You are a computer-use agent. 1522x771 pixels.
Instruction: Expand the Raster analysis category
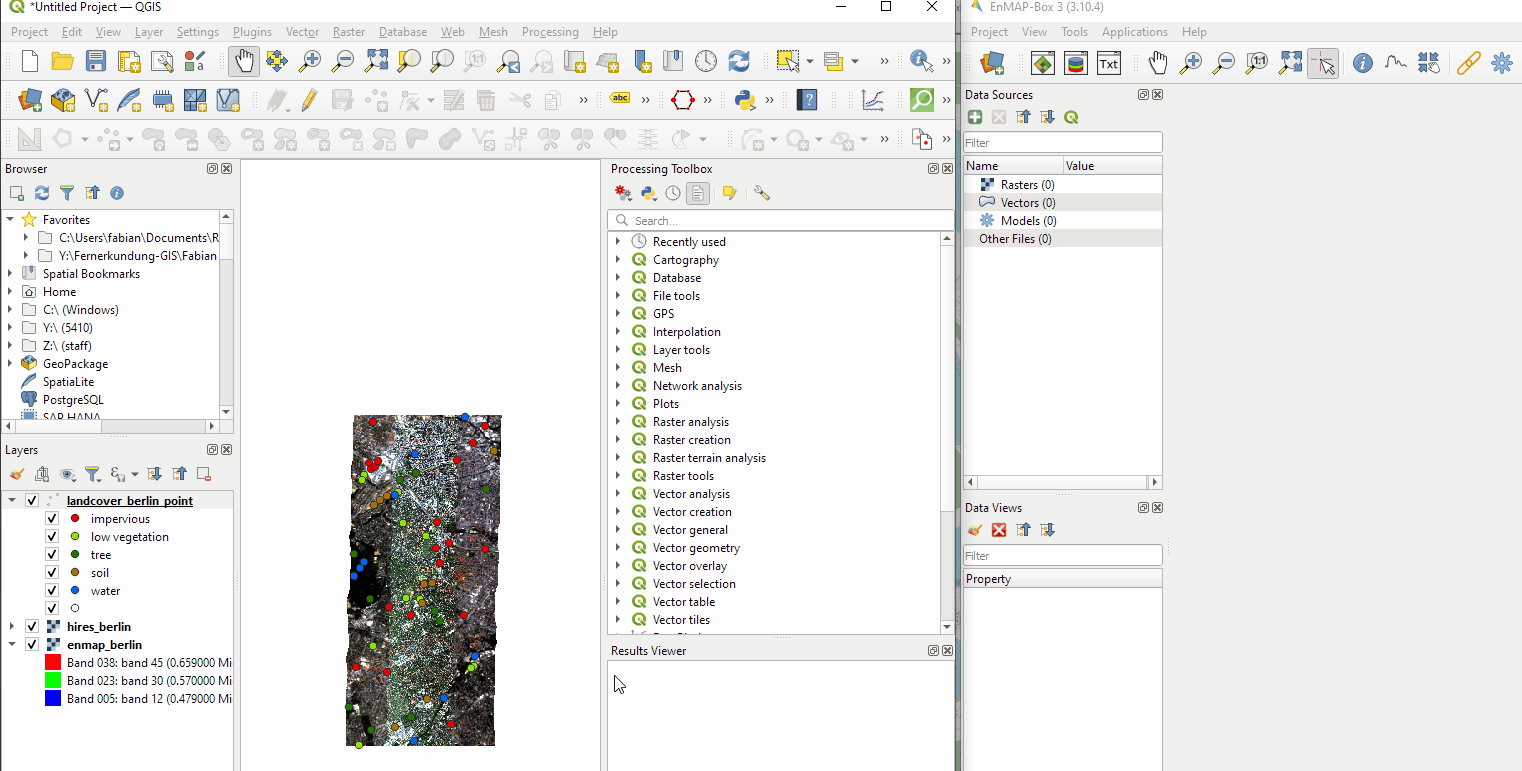pyautogui.click(x=617, y=421)
